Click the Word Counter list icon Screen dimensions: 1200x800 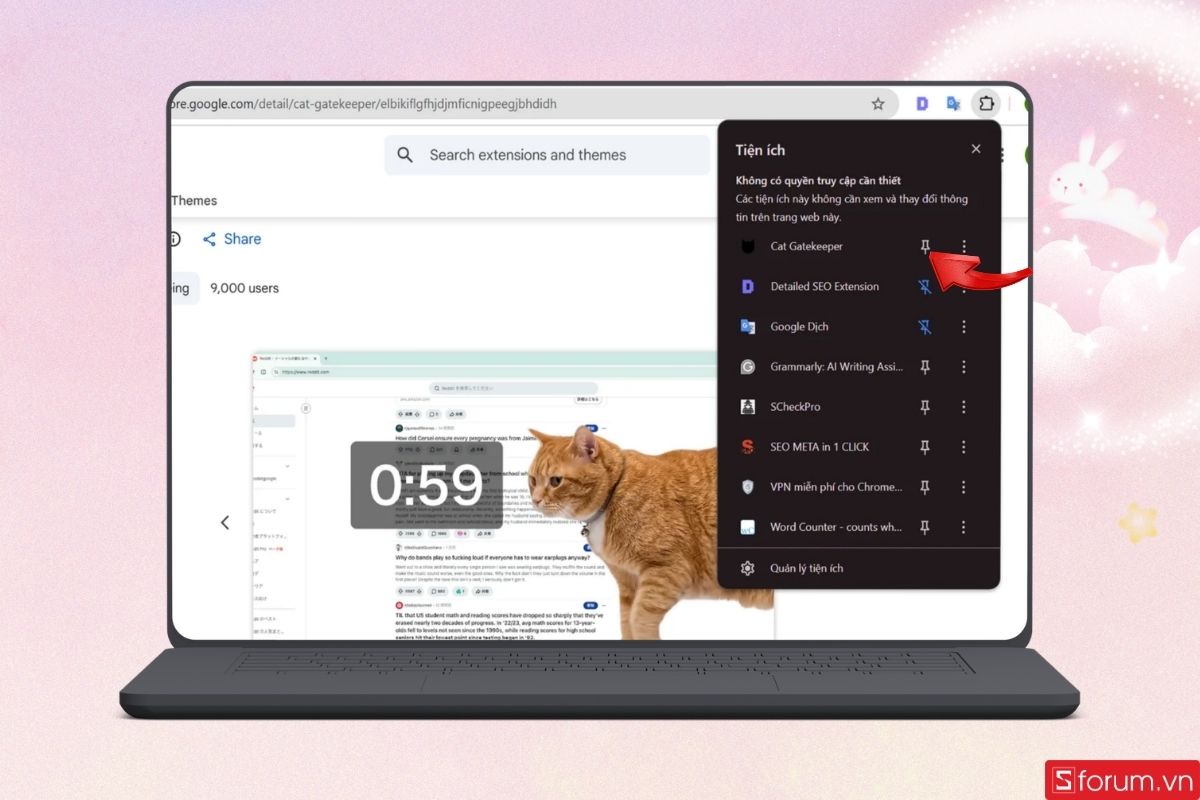pos(747,527)
